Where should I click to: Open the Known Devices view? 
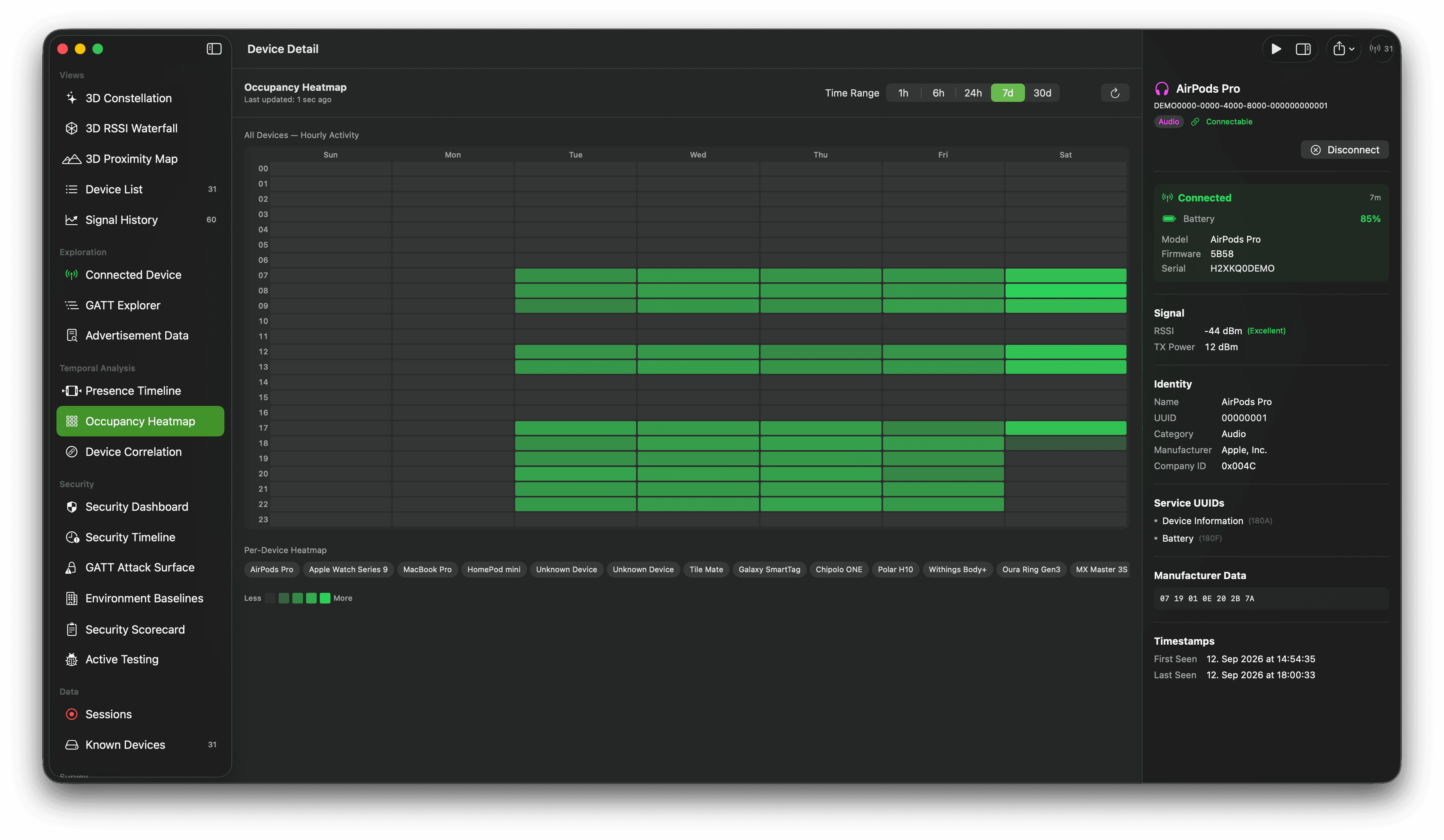point(140,744)
